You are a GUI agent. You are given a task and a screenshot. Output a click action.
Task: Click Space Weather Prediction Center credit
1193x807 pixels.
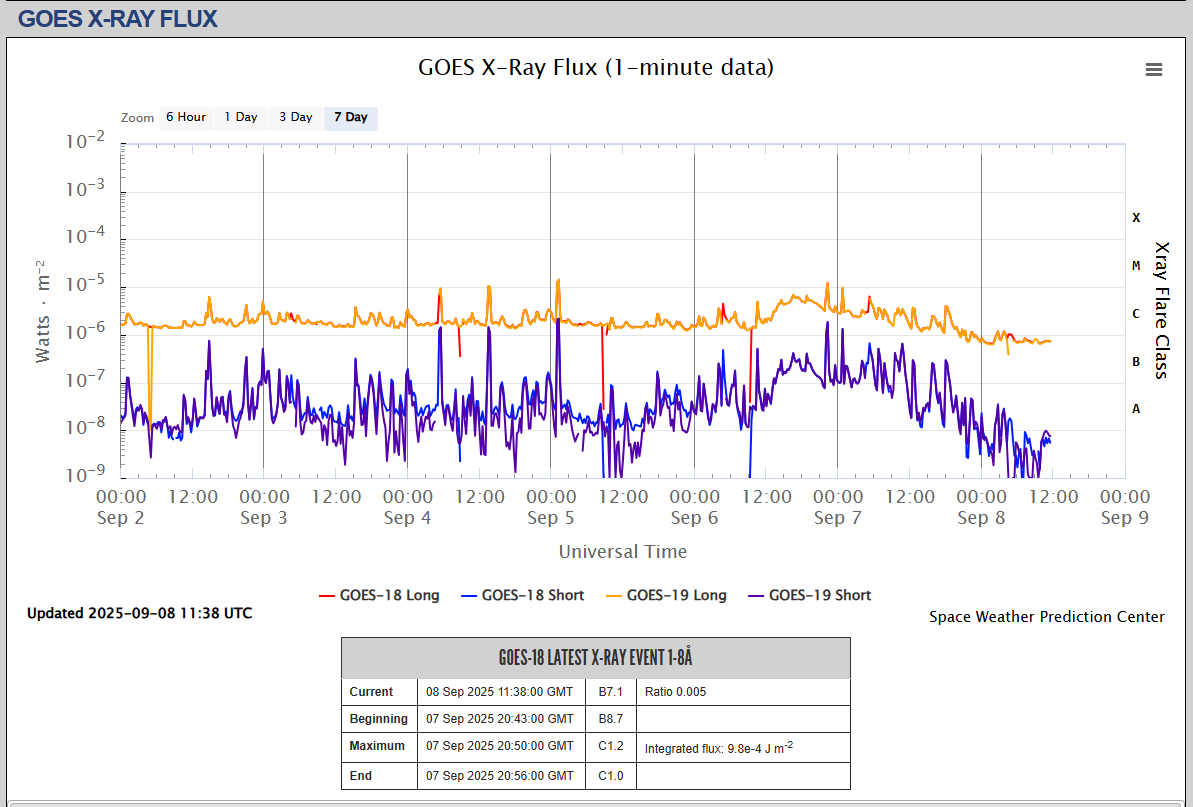pyautogui.click(x=1046, y=617)
